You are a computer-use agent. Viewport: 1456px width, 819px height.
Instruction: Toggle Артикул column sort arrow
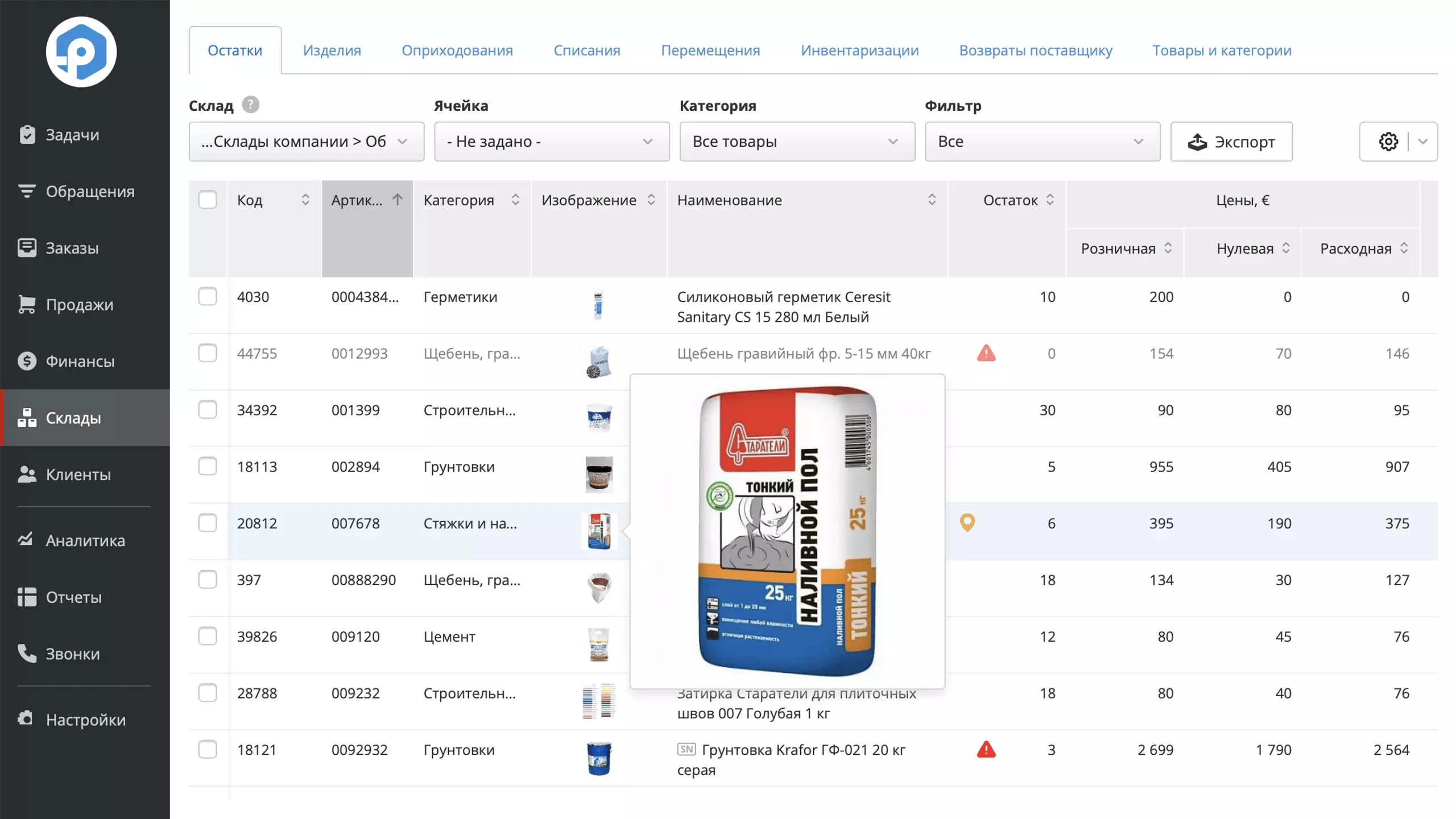pos(398,200)
